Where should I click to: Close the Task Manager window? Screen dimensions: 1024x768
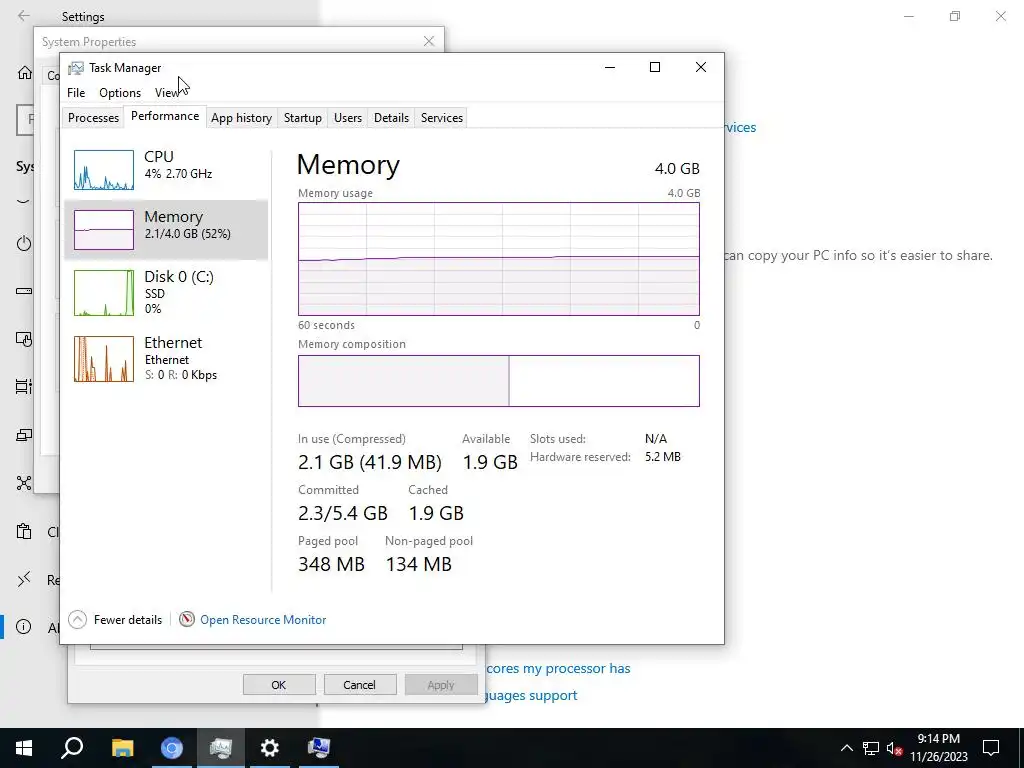pyautogui.click(x=701, y=67)
